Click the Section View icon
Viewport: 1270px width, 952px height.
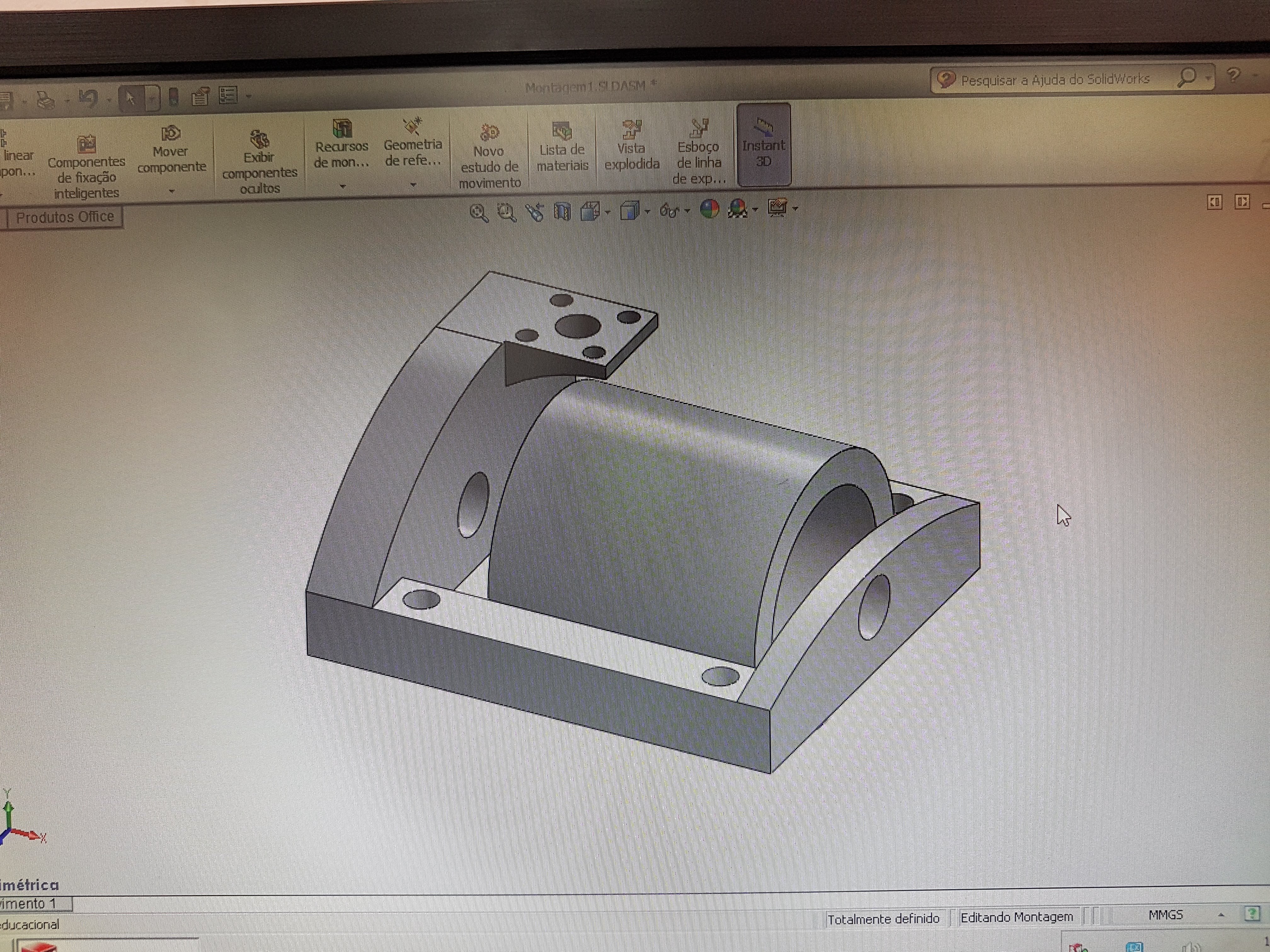[x=562, y=212]
